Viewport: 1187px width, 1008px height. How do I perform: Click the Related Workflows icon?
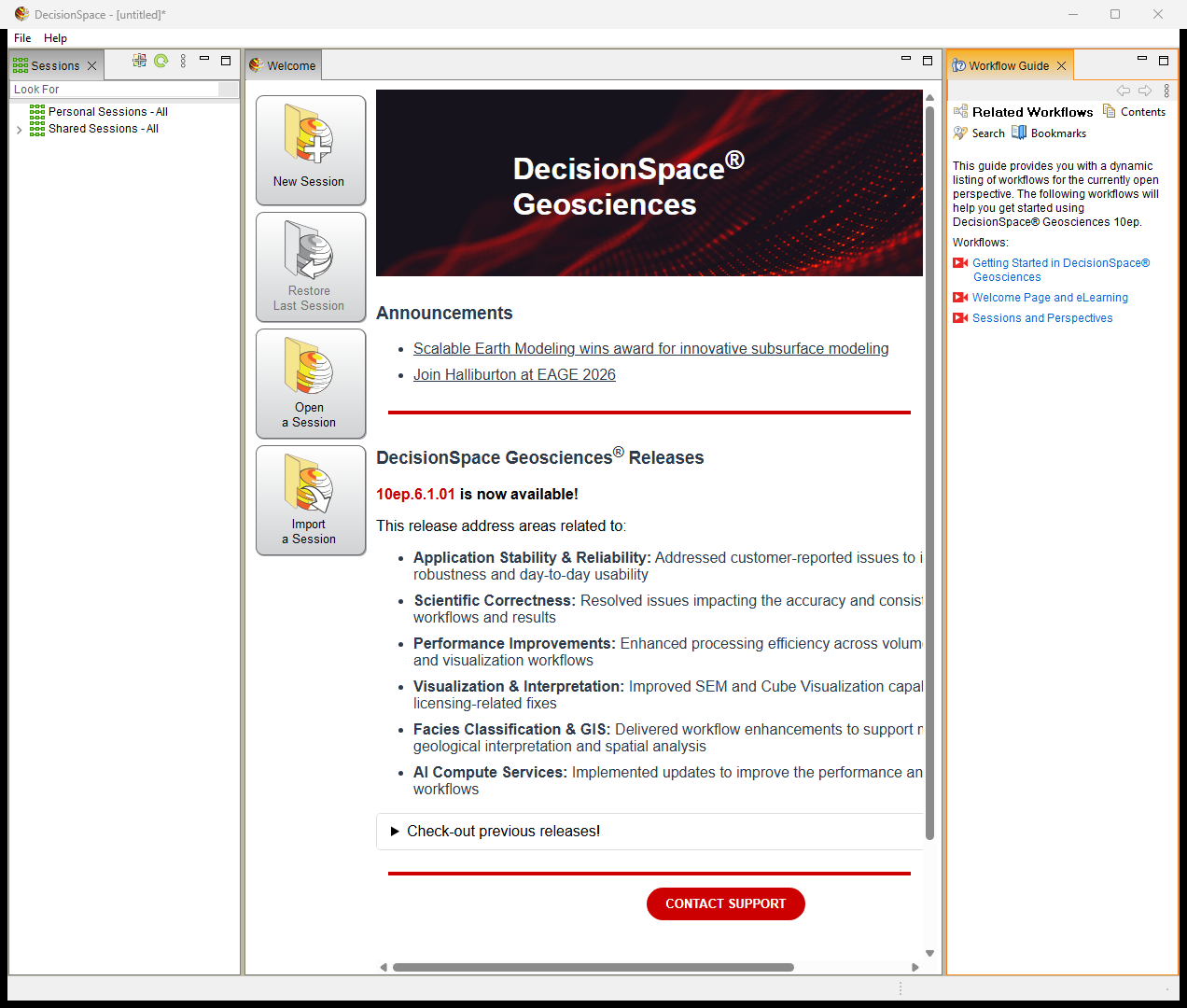click(x=960, y=111)
